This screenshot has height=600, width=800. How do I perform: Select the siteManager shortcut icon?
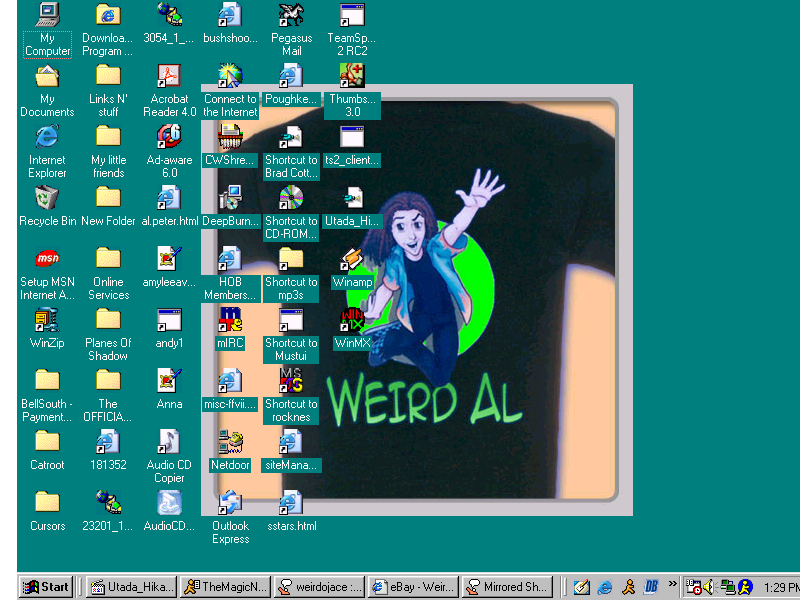(291, 441)
